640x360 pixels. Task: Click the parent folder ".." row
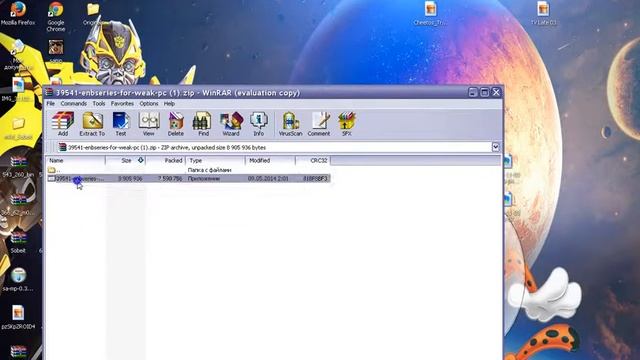point(188,169)
